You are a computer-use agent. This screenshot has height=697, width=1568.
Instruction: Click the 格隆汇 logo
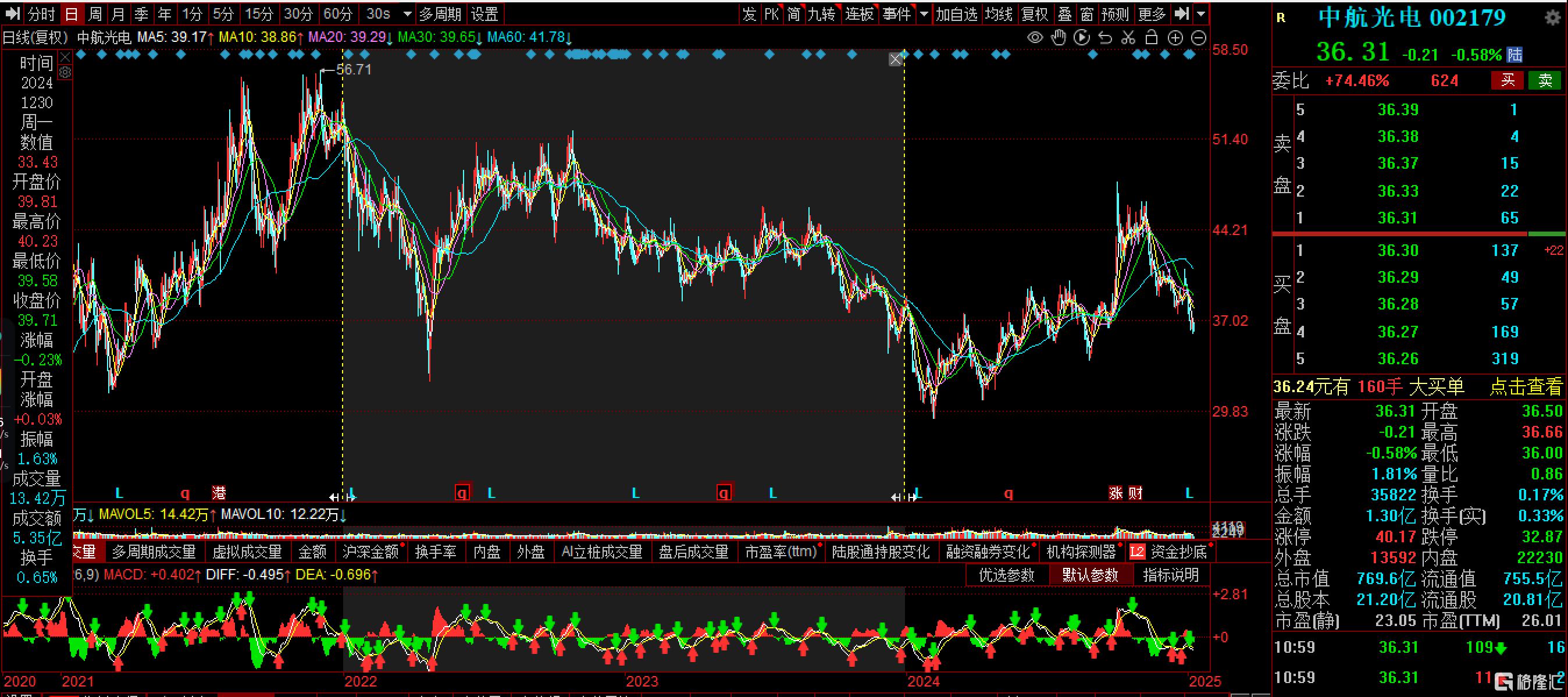click(x=1530, y=682)
